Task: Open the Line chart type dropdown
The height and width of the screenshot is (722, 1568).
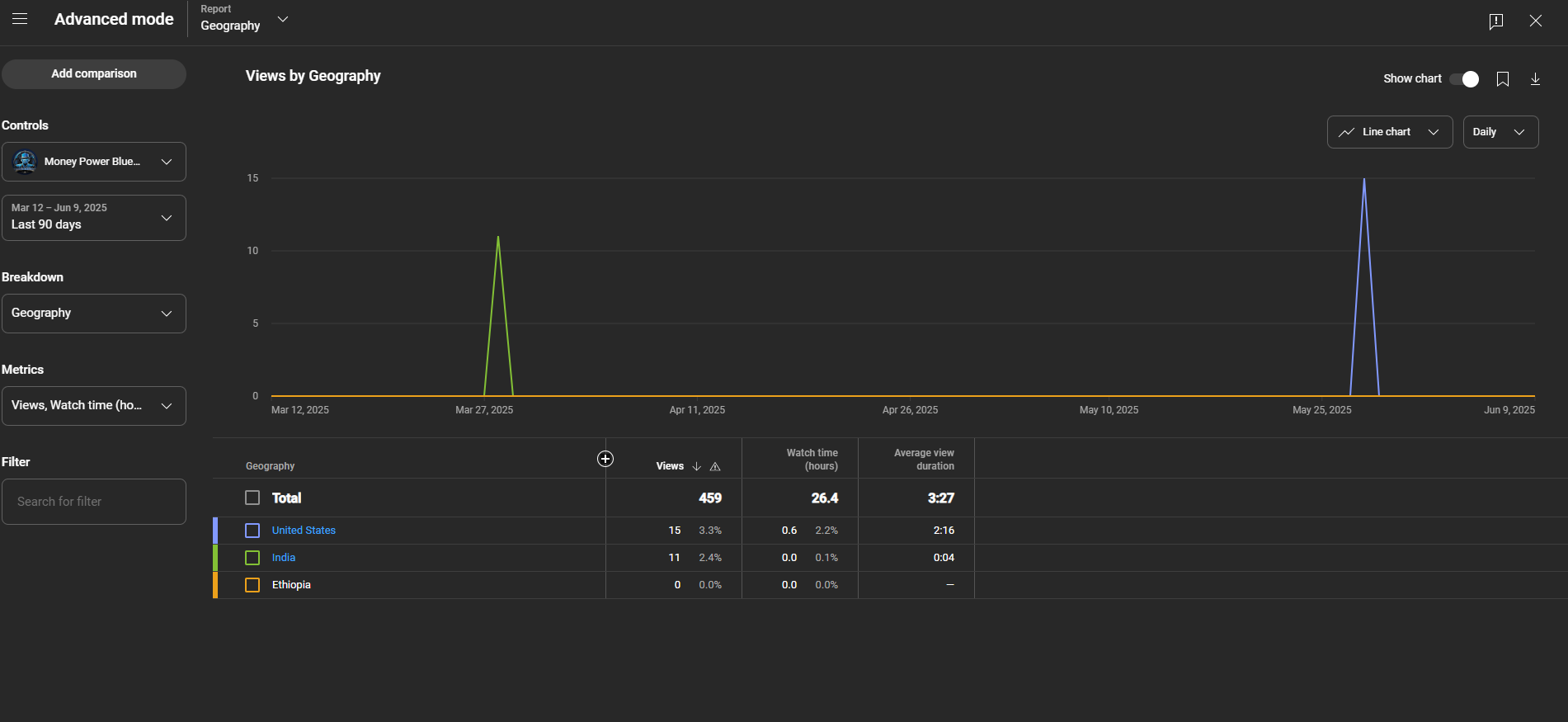Action: [1390, 132]
